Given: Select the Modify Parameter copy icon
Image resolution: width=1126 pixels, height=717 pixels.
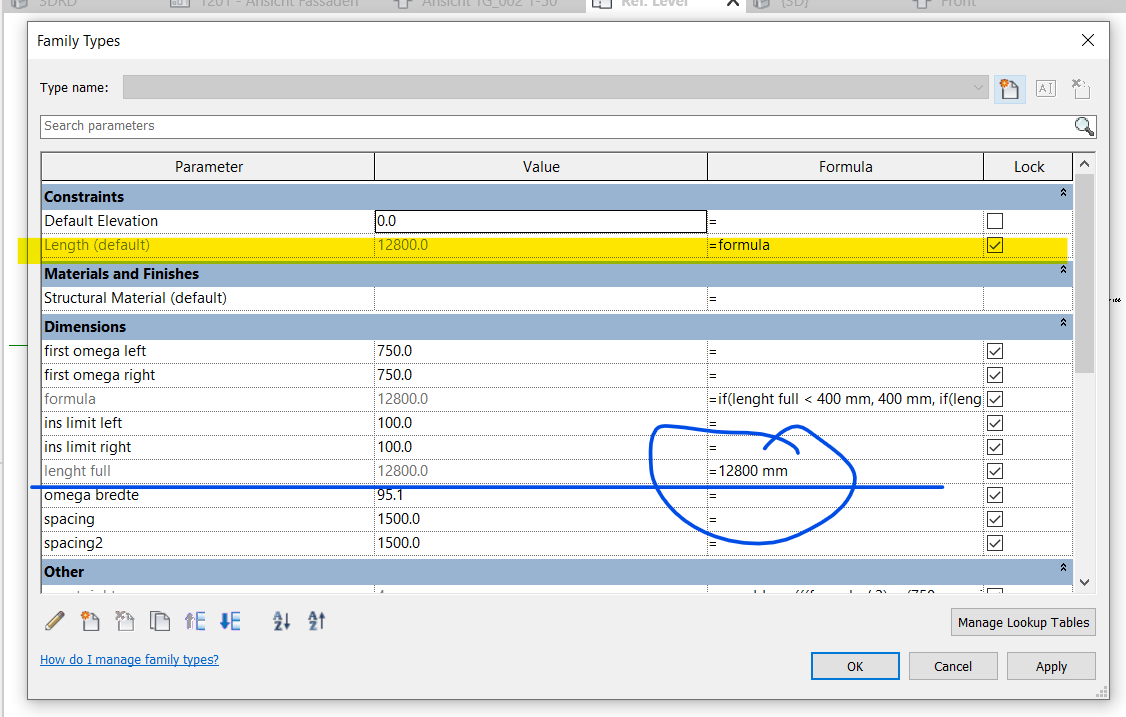Looking at the screenshot, I should [159, 621].
